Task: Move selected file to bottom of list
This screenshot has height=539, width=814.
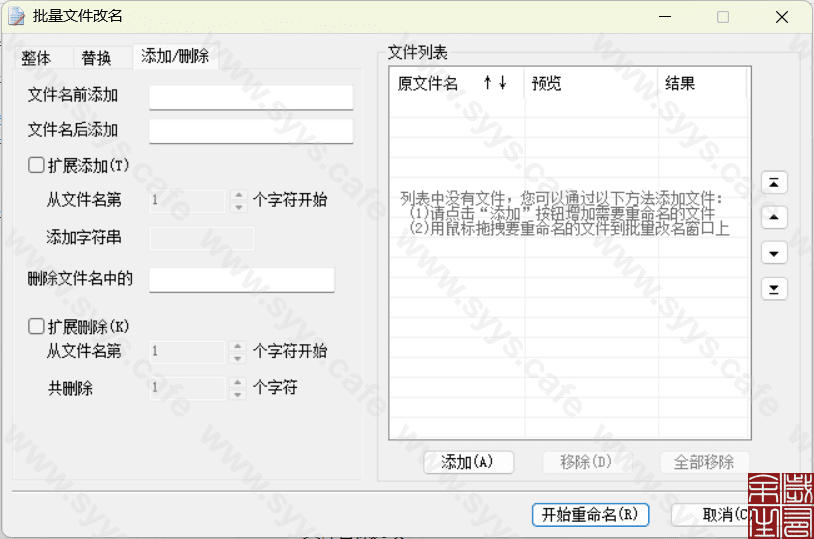Action: point(774,289)
